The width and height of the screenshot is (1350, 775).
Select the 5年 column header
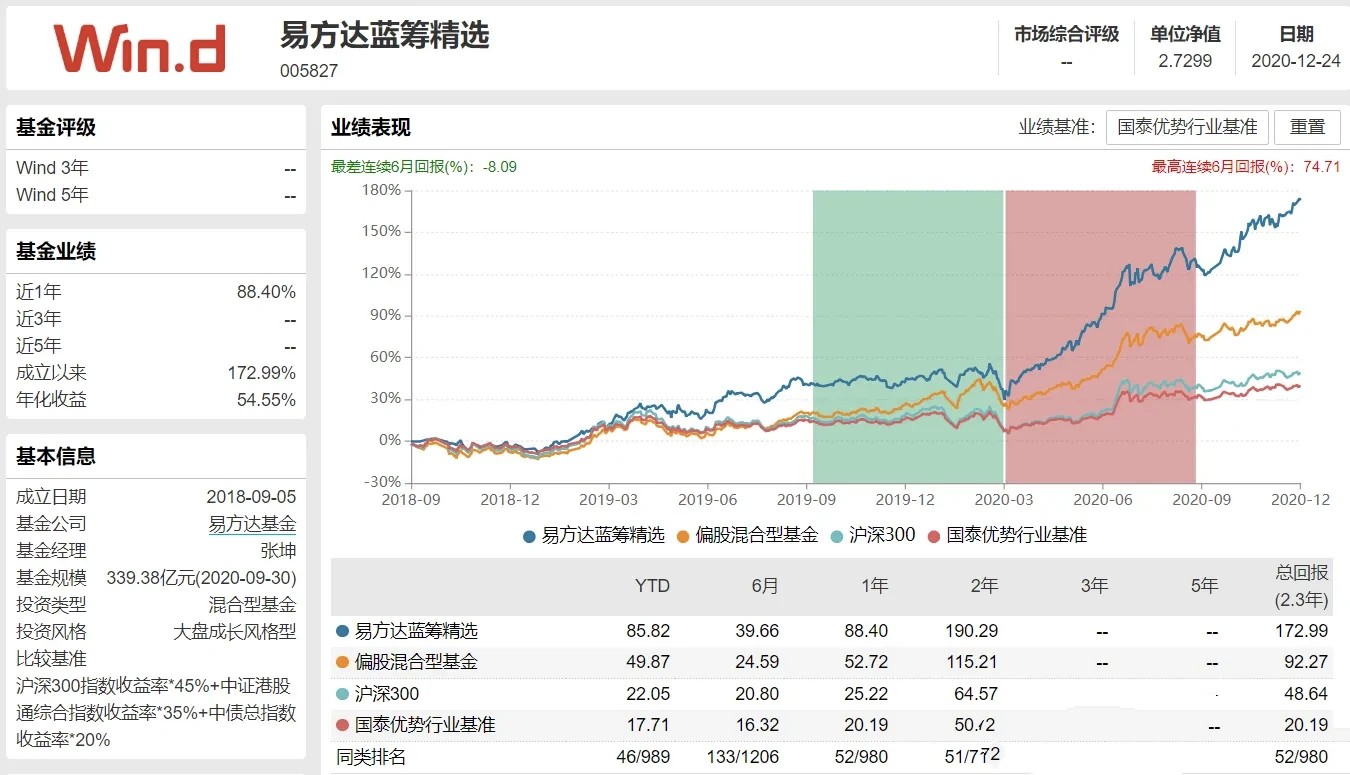[x=1204, y=586]
